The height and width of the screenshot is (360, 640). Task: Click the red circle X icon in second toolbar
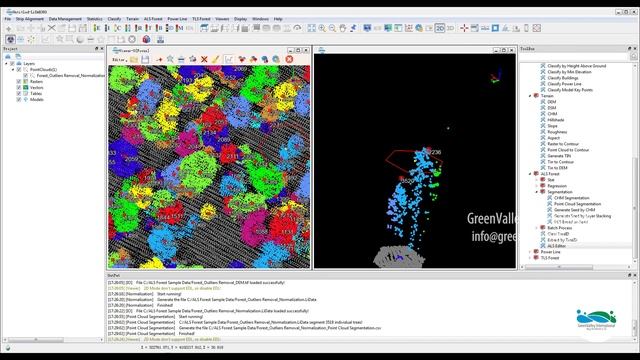[x=132, y=39]
